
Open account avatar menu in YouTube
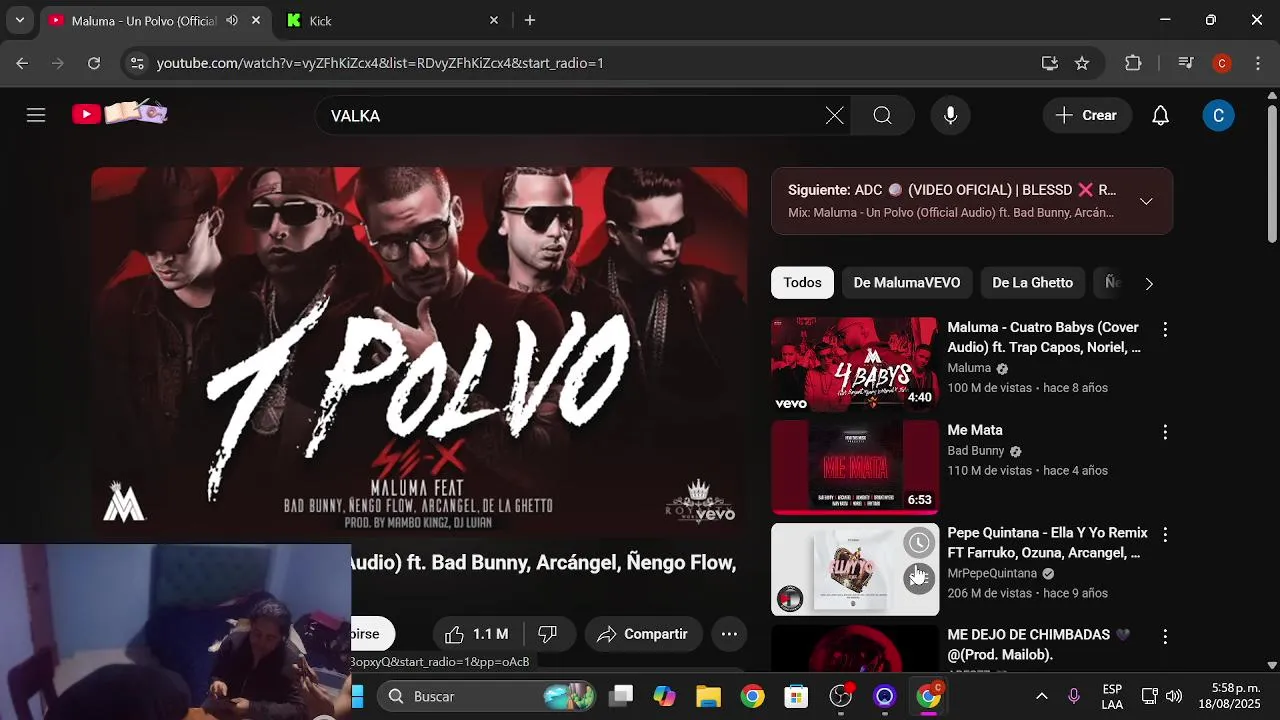(1218, 116)
